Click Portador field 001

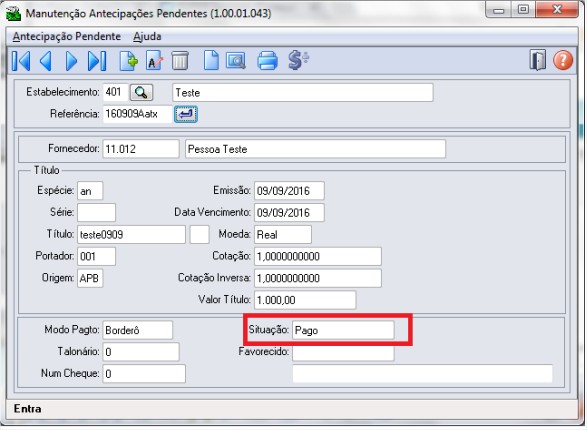[97, 256]
